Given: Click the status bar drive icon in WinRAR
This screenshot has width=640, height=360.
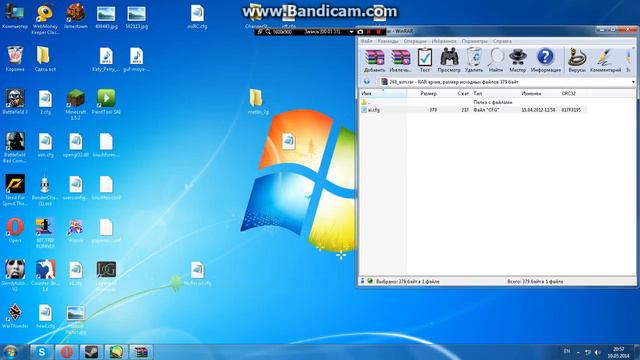Looking at the screenshot, I should click(x=362, y=281).
